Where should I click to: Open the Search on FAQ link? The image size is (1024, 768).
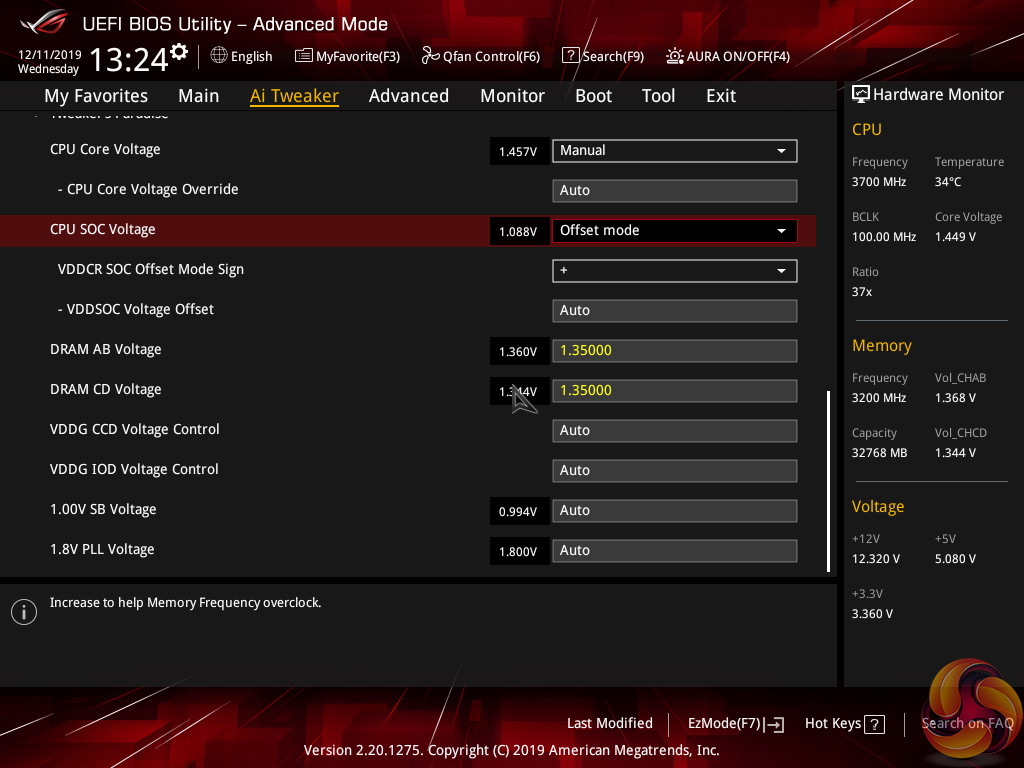pos(967,723)
